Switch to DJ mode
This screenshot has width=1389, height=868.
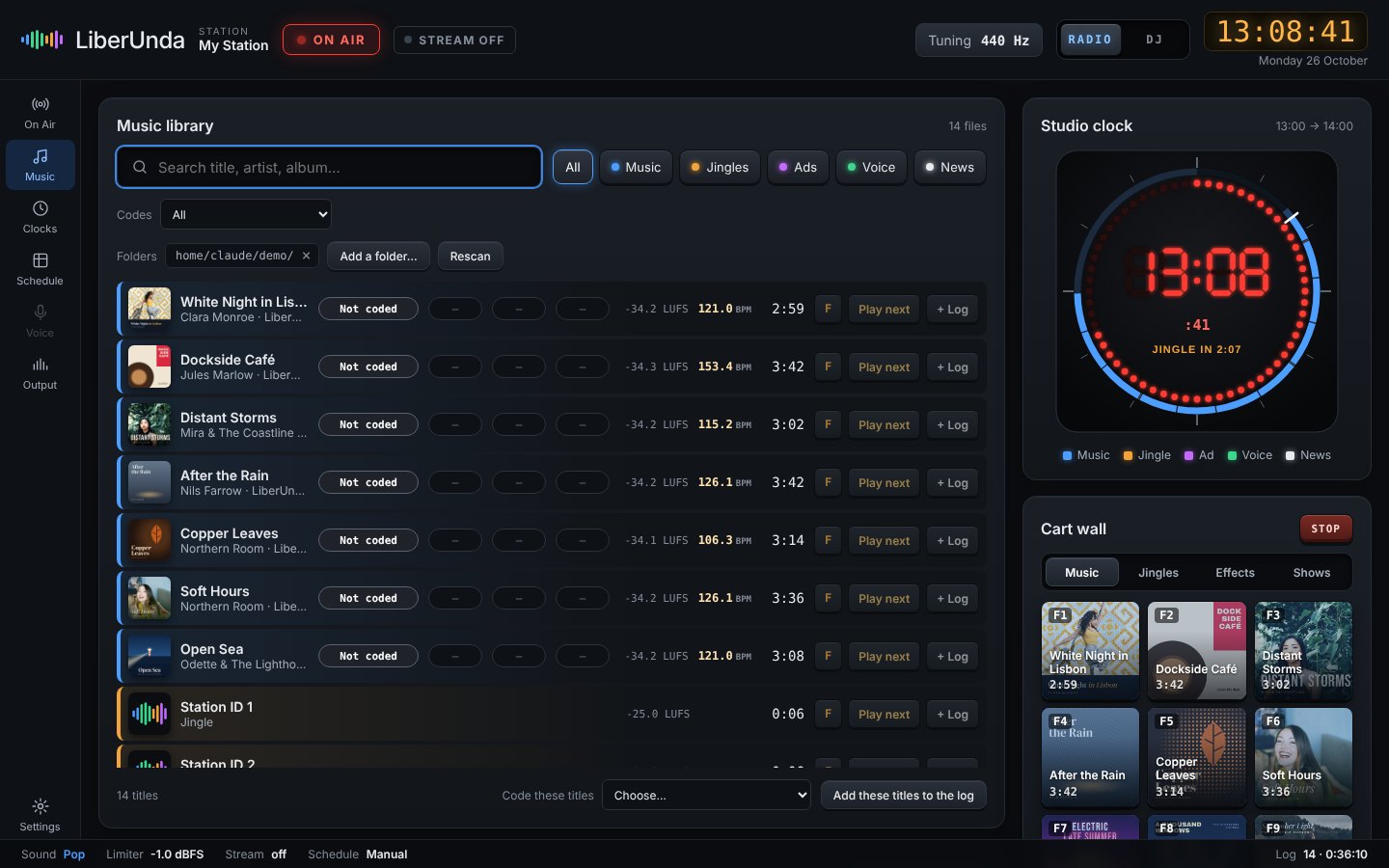1154,40
